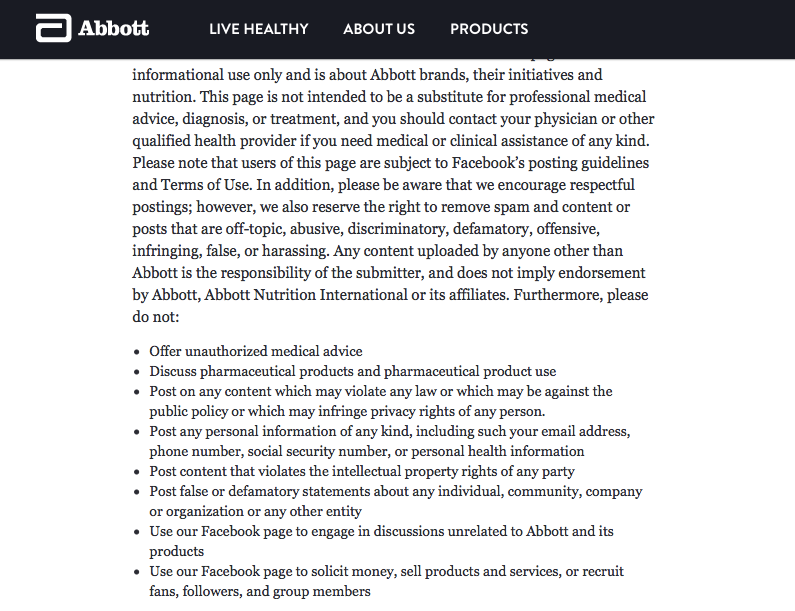Click the 'Post false or defamatory statements' bullet

[x=395, y=501]
